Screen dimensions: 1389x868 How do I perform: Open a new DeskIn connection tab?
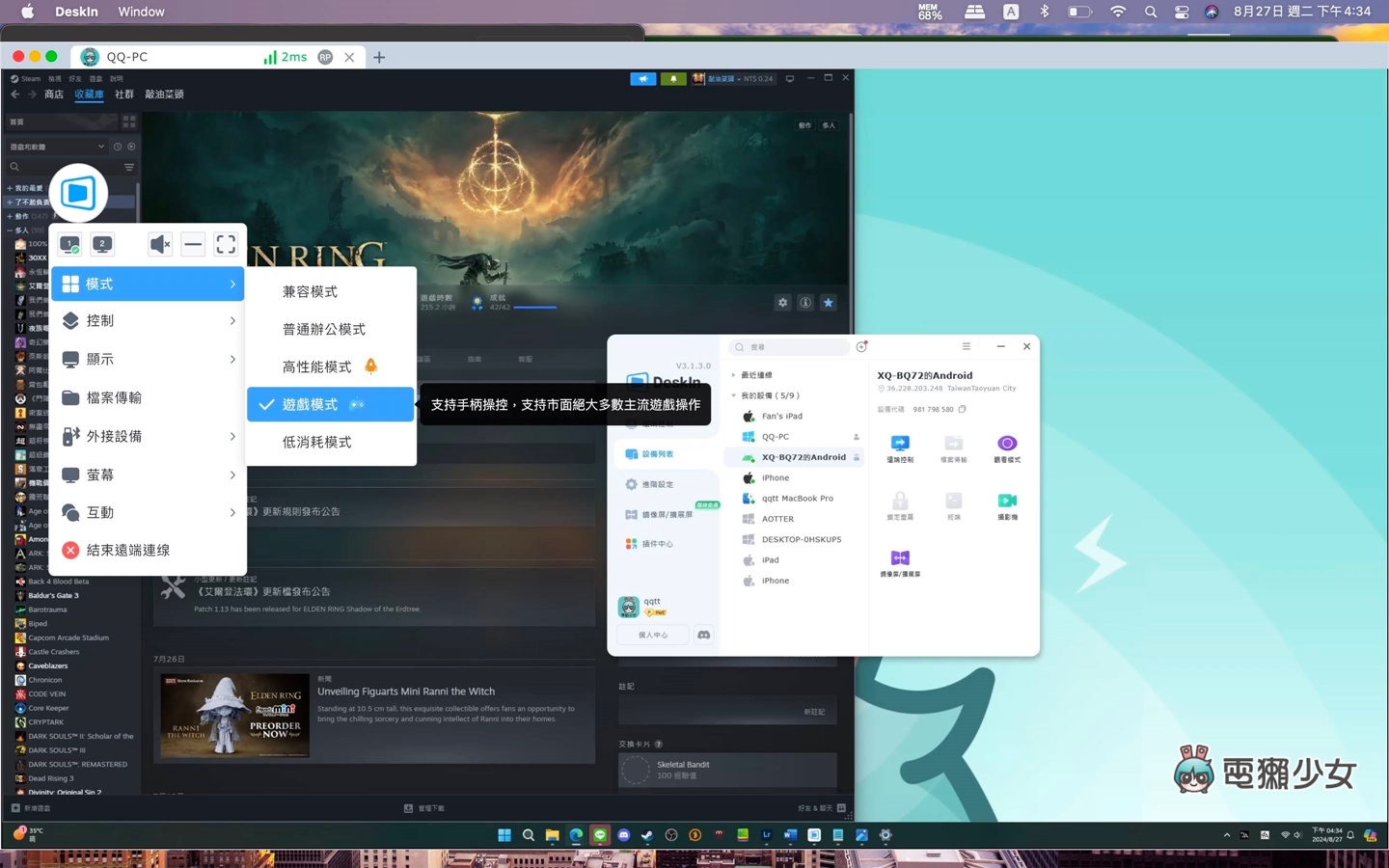pos(379,57)
